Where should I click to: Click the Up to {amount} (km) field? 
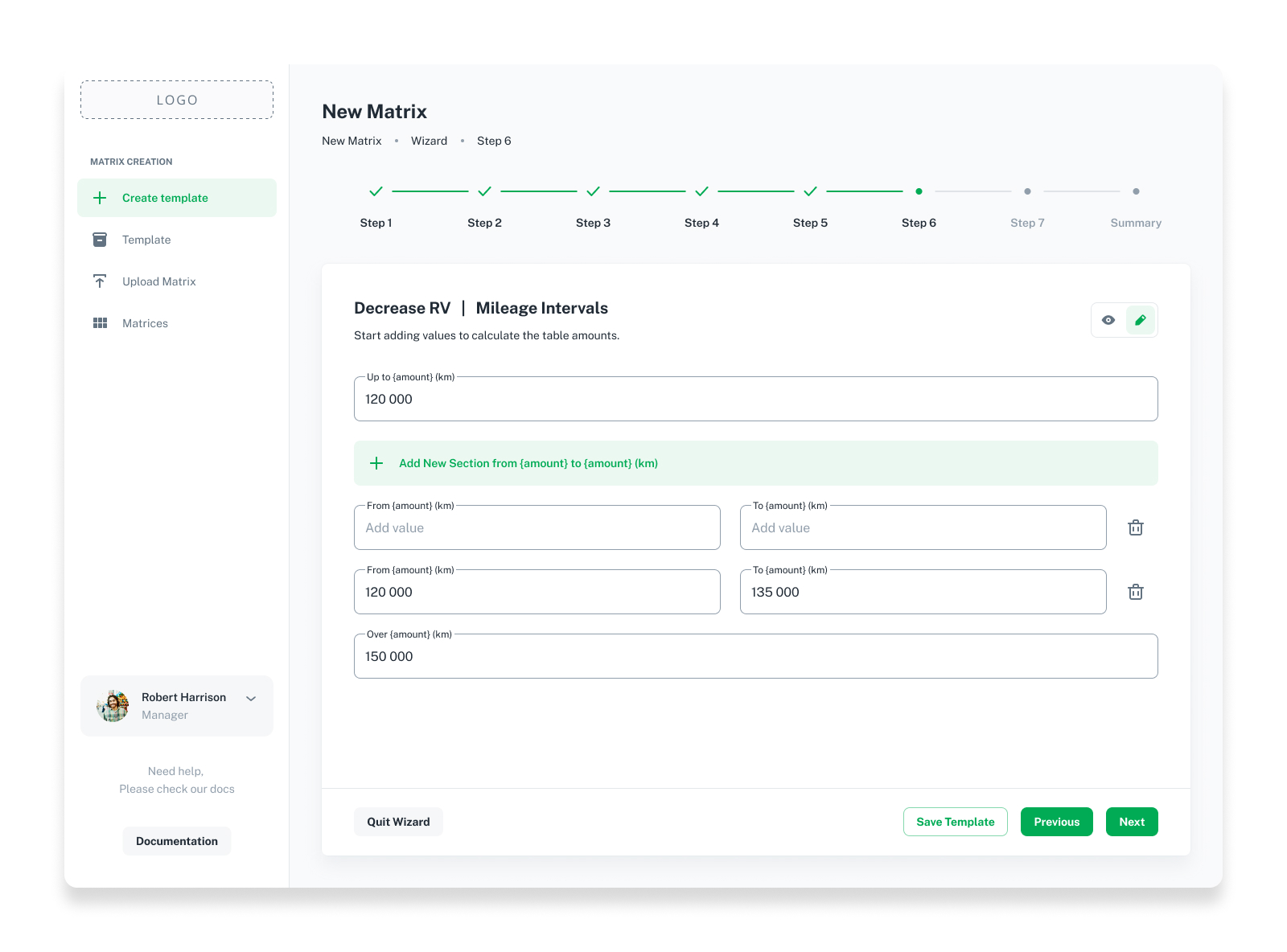click(x=756, y=399)
